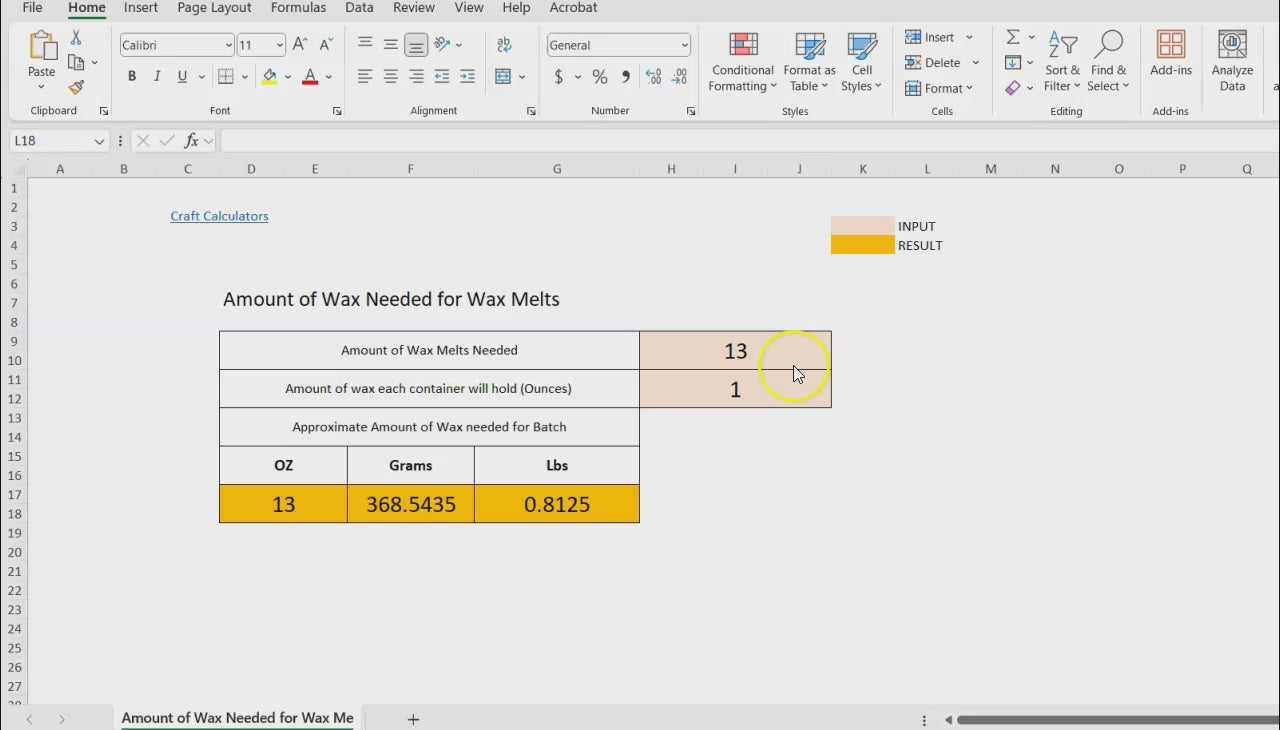This screenshot has height=730, width=1280.
Task: Apply Percent Style number format
Action: click(599, 77)
